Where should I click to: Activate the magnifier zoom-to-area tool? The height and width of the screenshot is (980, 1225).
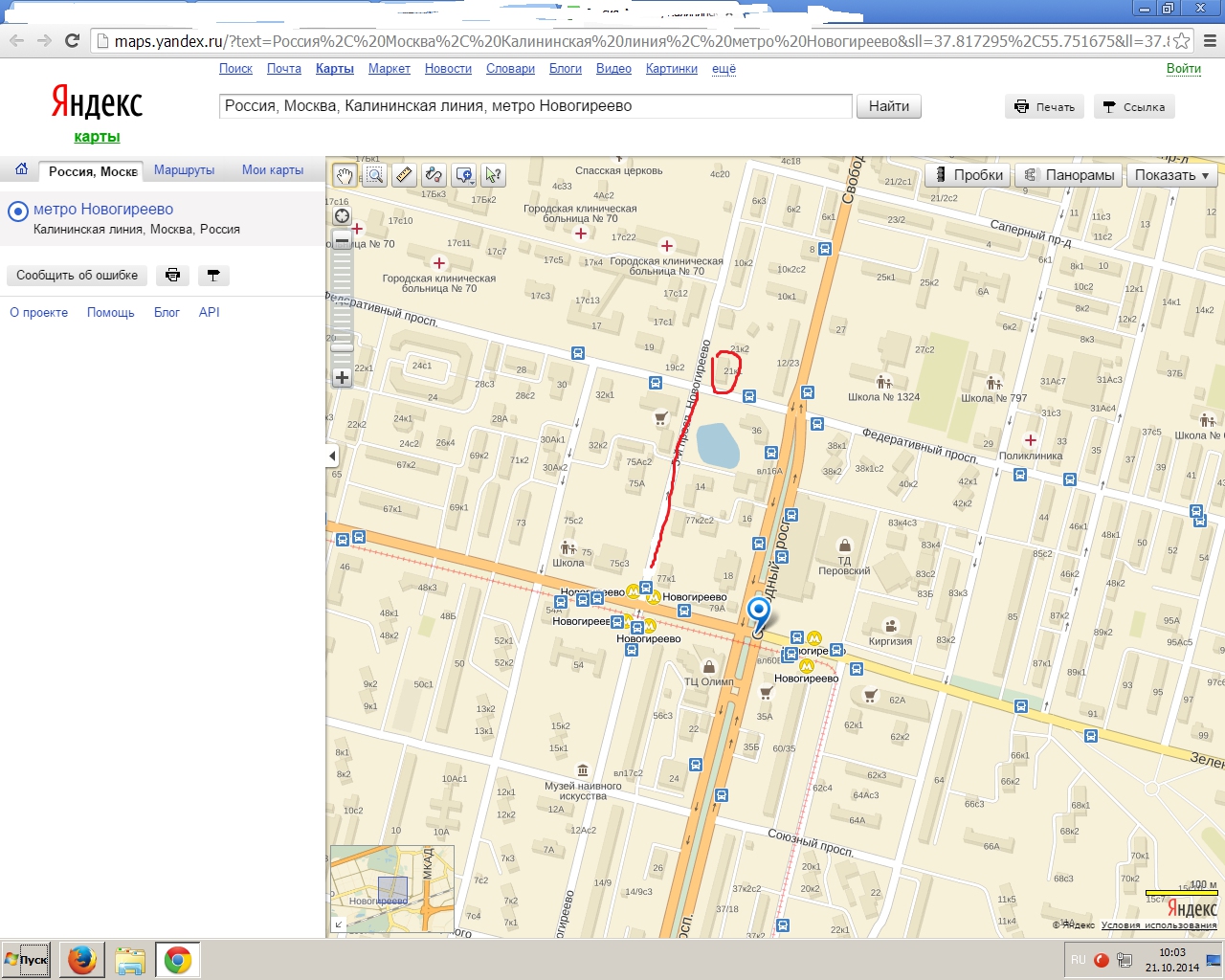tap(374, 175)
